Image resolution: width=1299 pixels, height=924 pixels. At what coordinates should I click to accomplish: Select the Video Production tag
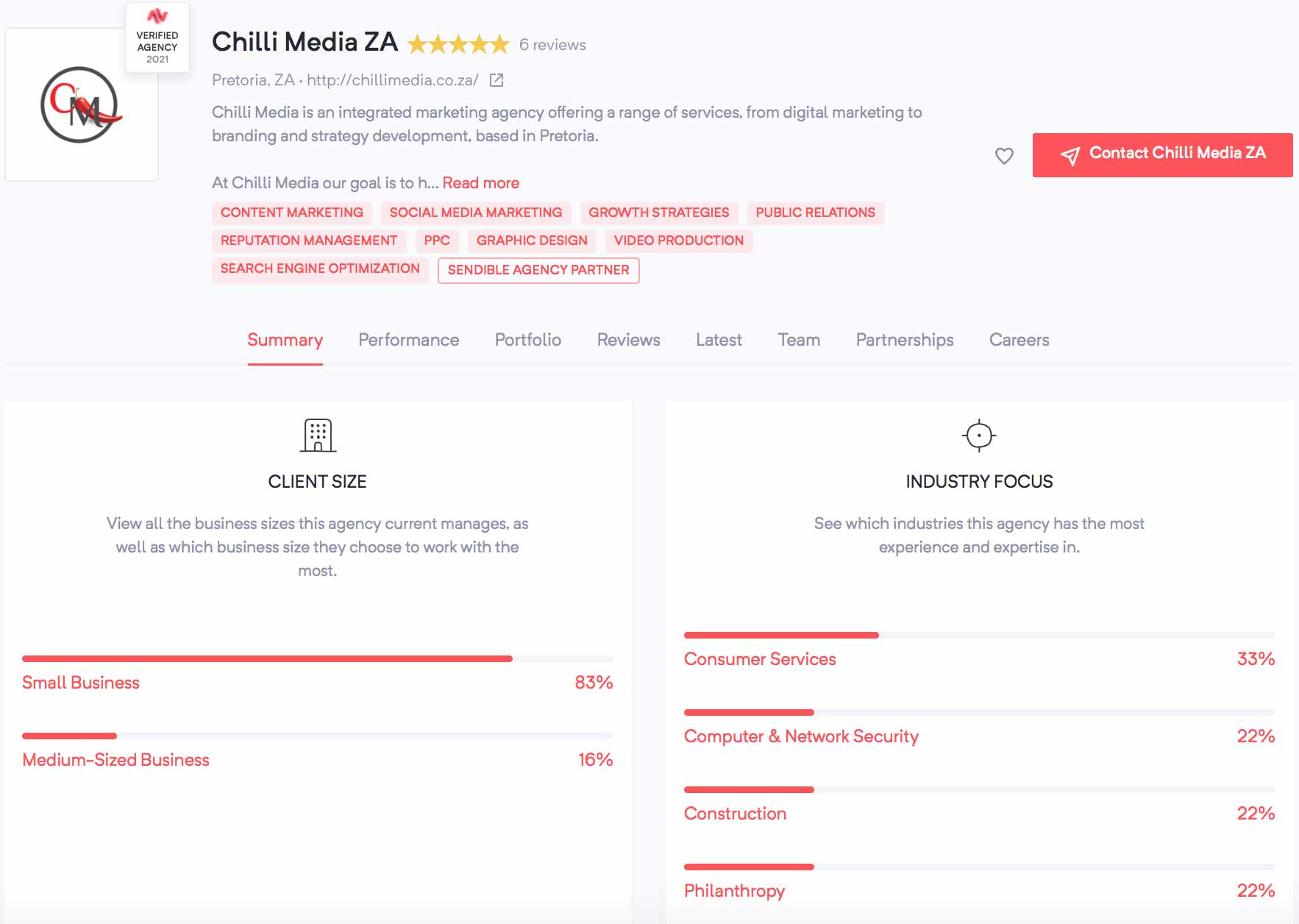point(679,241)
